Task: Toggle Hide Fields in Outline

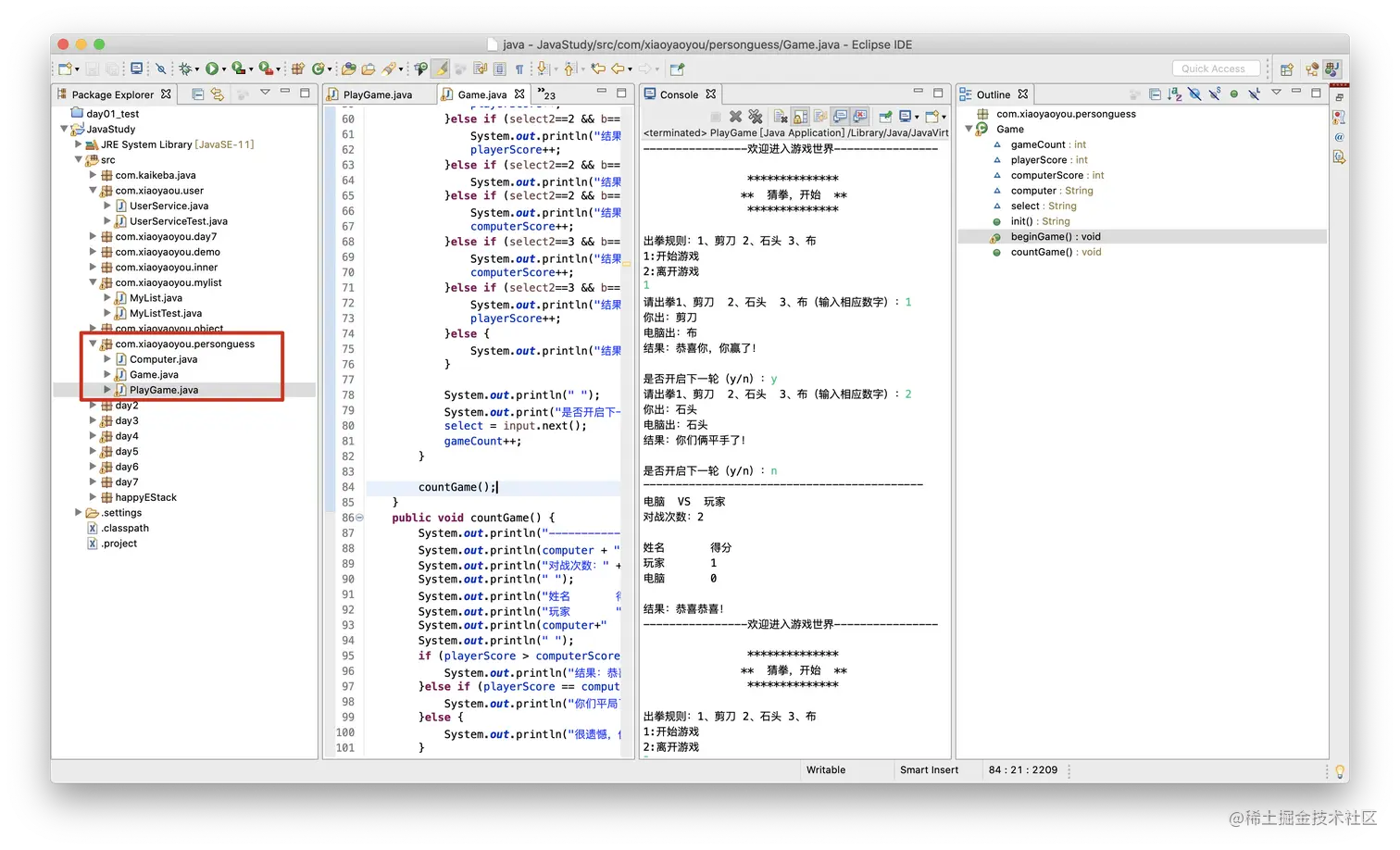Action: [1194, 94]
